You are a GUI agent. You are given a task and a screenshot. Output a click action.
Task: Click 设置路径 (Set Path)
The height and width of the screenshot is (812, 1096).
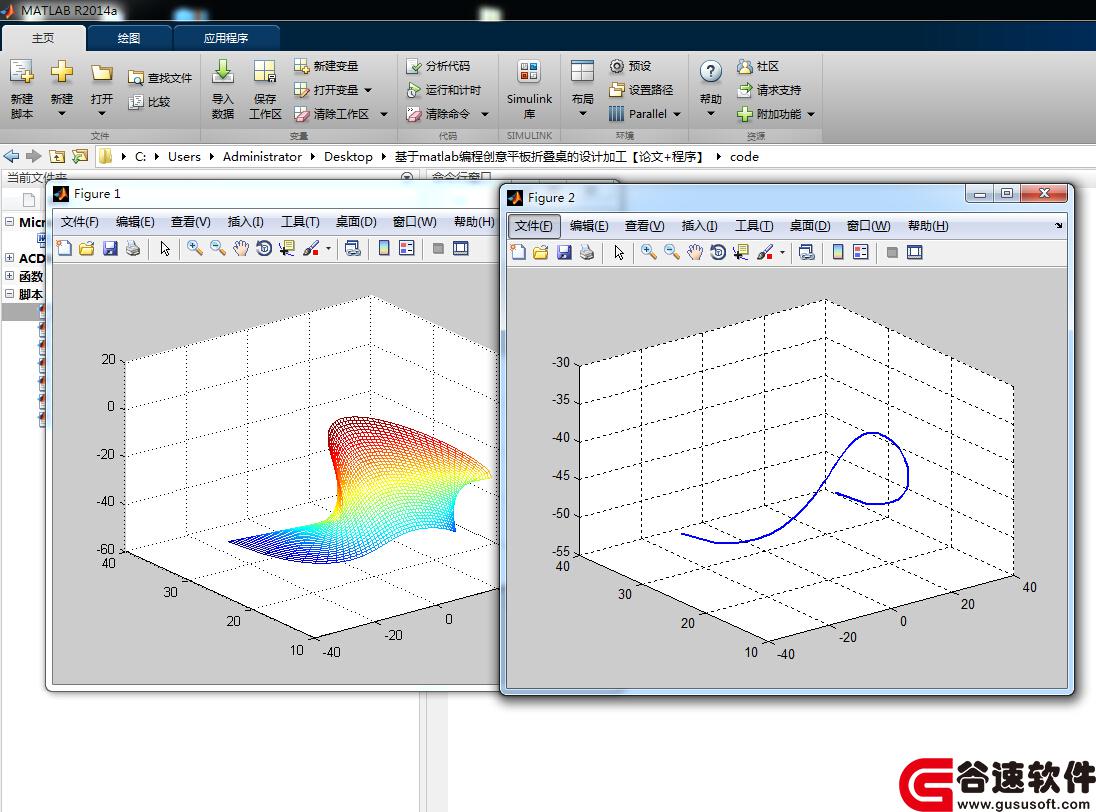pyautogui.click(x=641, y=89)
